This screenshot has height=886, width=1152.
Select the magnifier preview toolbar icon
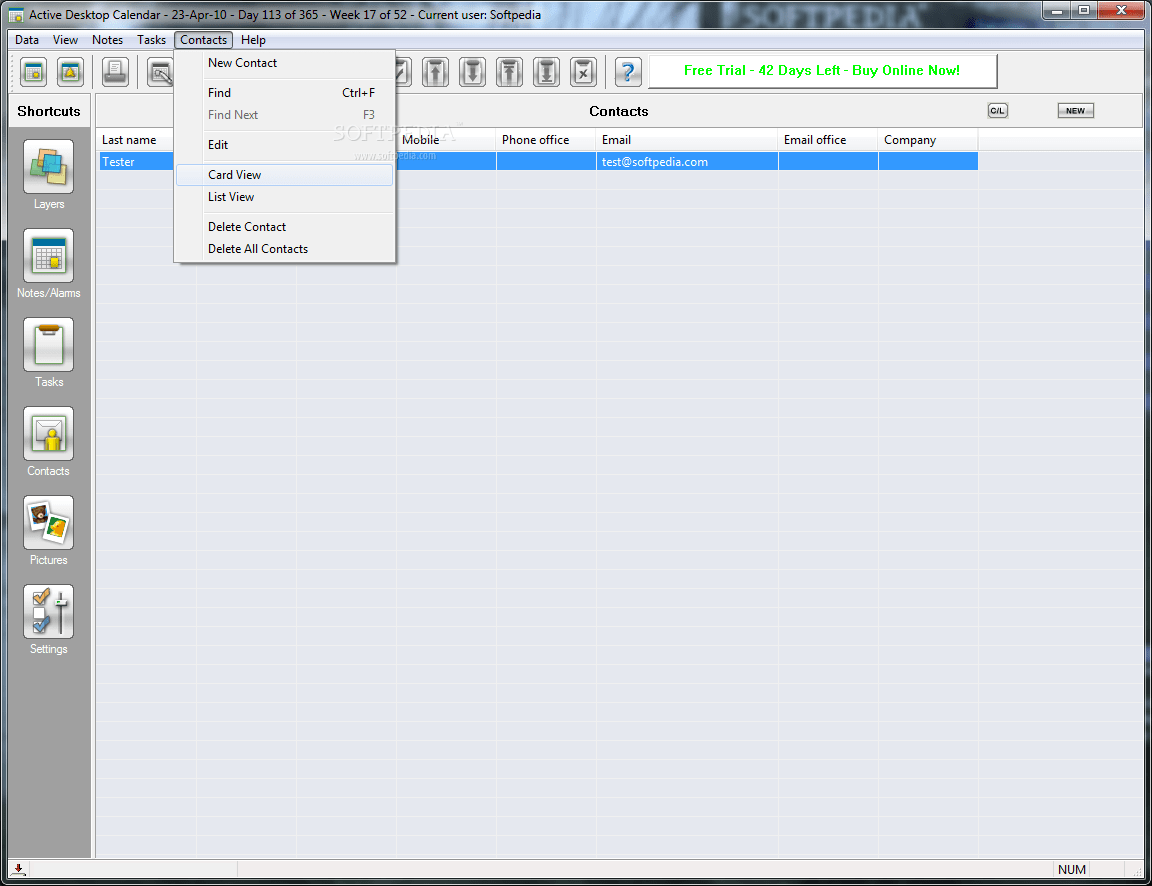pos(161,71)
